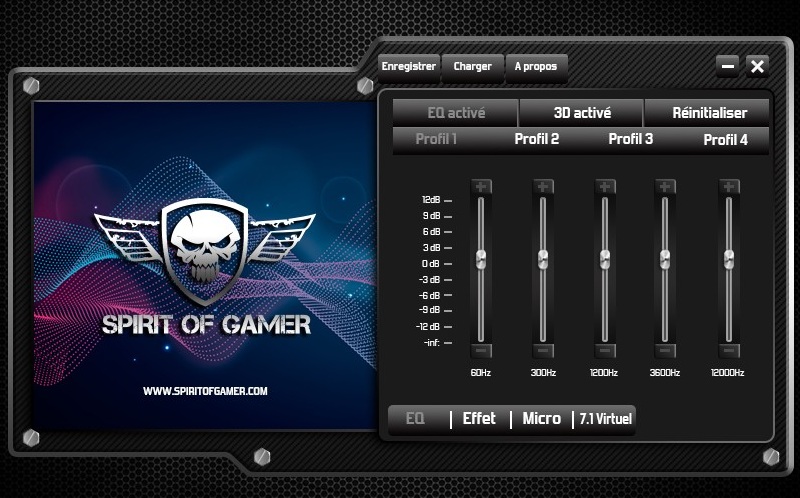Image resolution: width=800 pixels, height=498 pixels.
Task: Toggle the 3D activé button
Action: pos(582,113)
